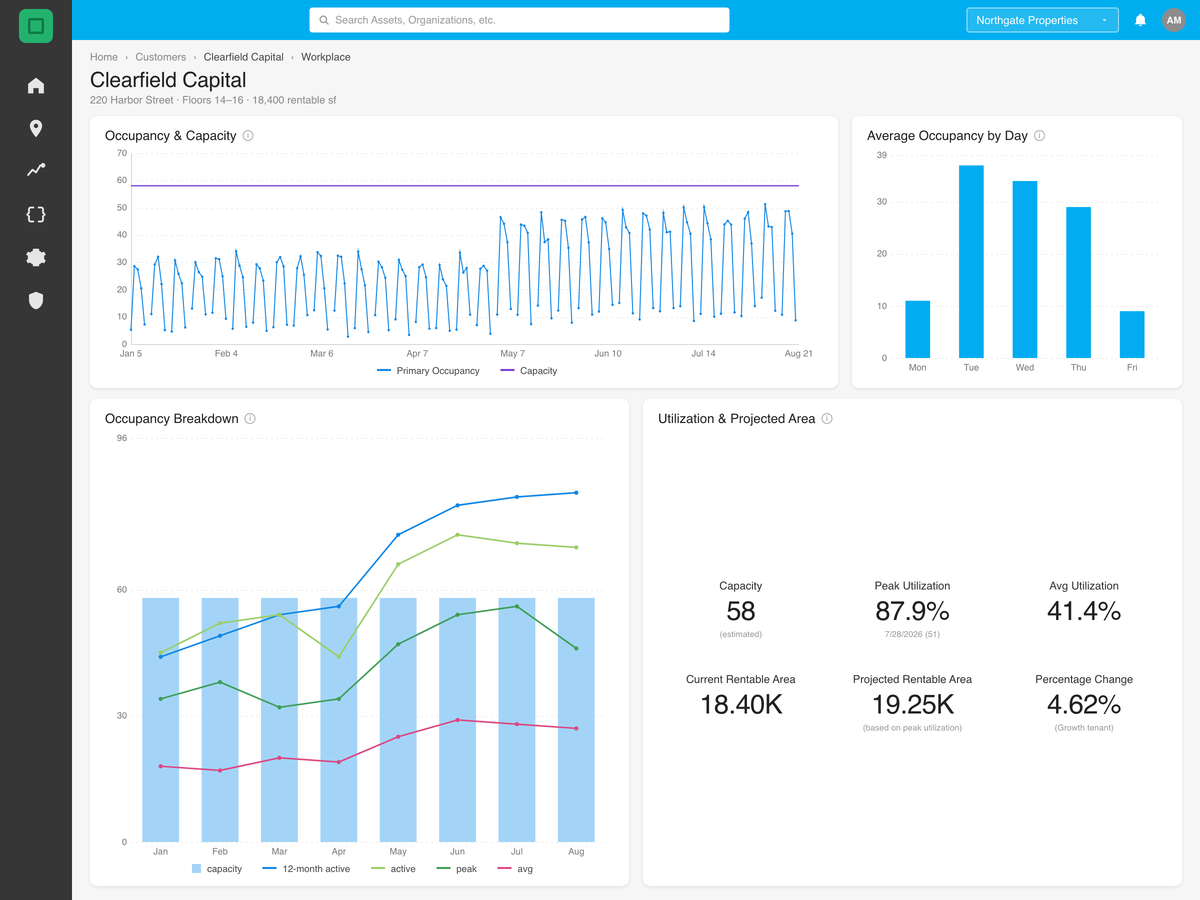Viewport: 1200px width, 900px height.
Task: Click the Jan capacity bar in Occupancy Breakdown
Action: 160,720
